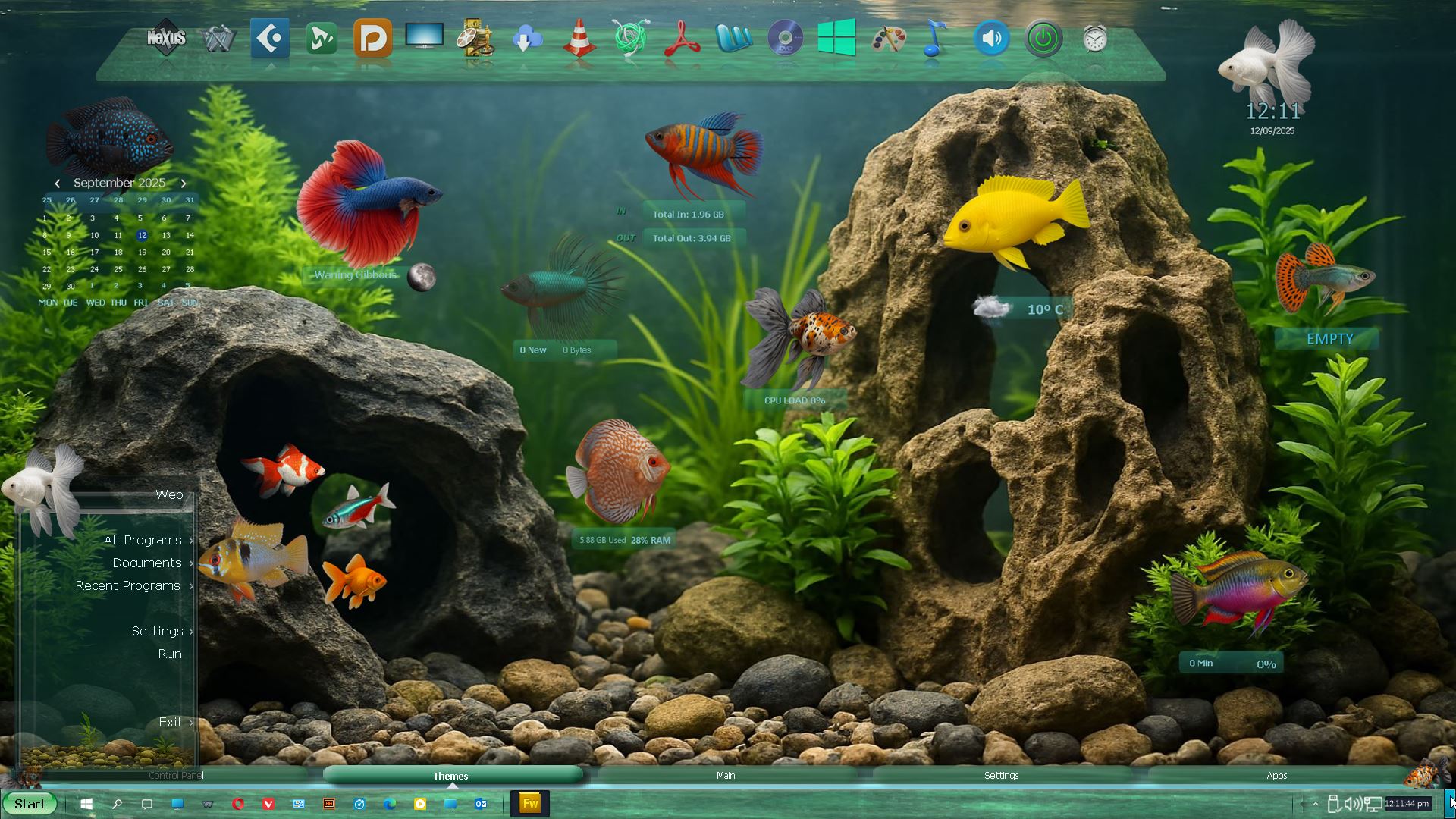Click the Start button
The image size is (1456, 819).
[30, 804]
